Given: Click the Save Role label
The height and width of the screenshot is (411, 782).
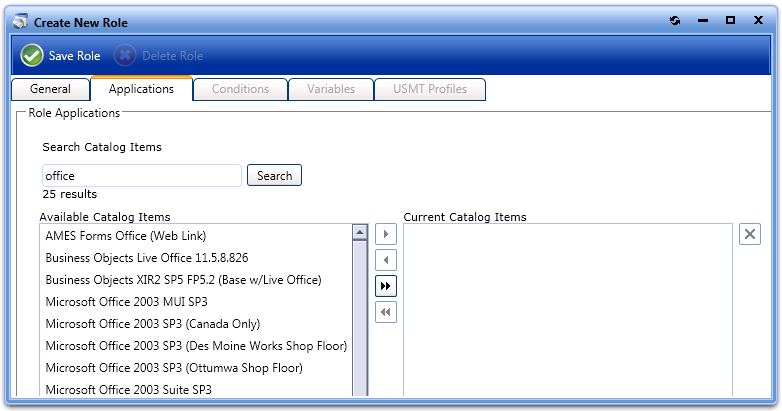Looking at the screenshot, I should pos(74,56).
